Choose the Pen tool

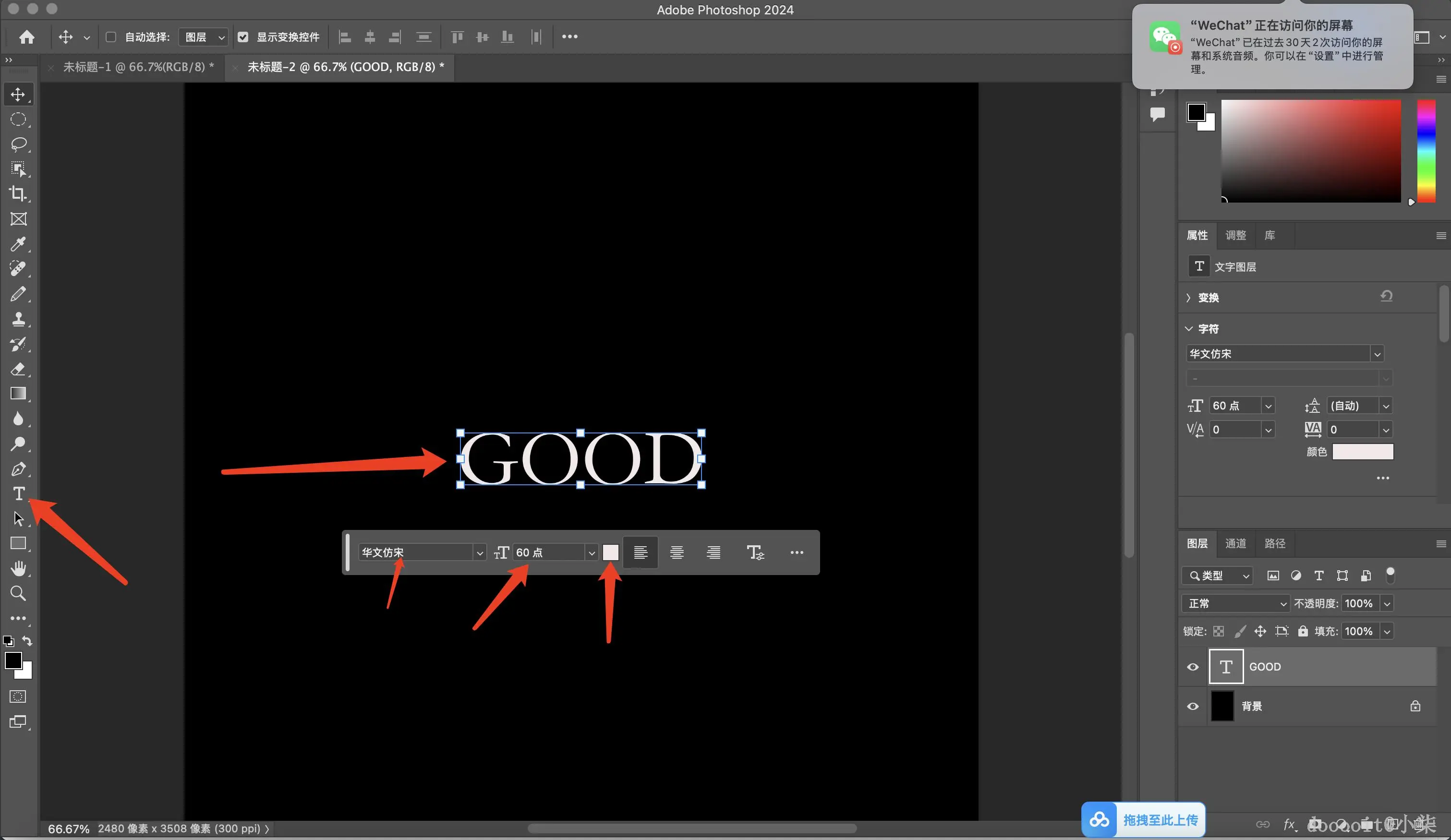click(18, 469)
